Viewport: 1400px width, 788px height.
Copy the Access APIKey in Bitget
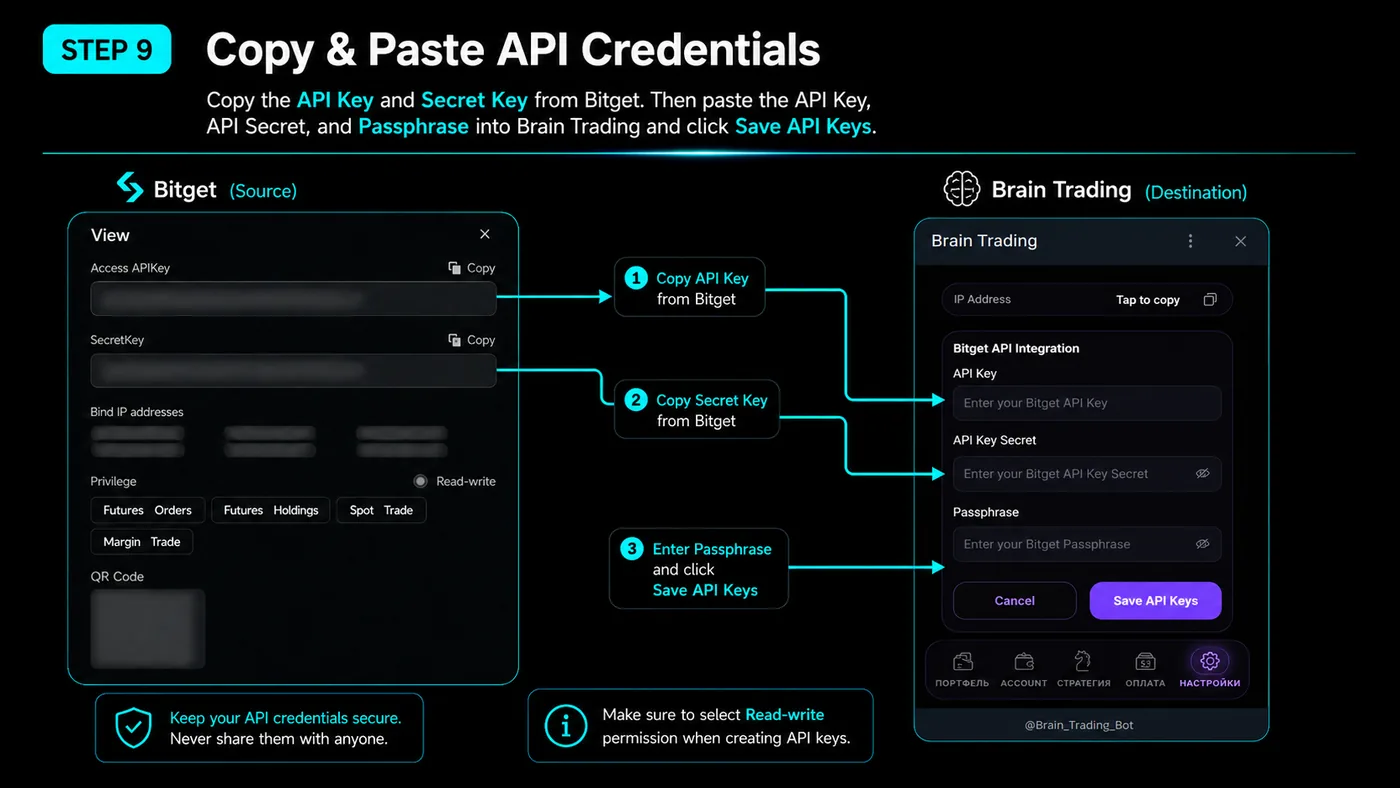pos(472,268)
